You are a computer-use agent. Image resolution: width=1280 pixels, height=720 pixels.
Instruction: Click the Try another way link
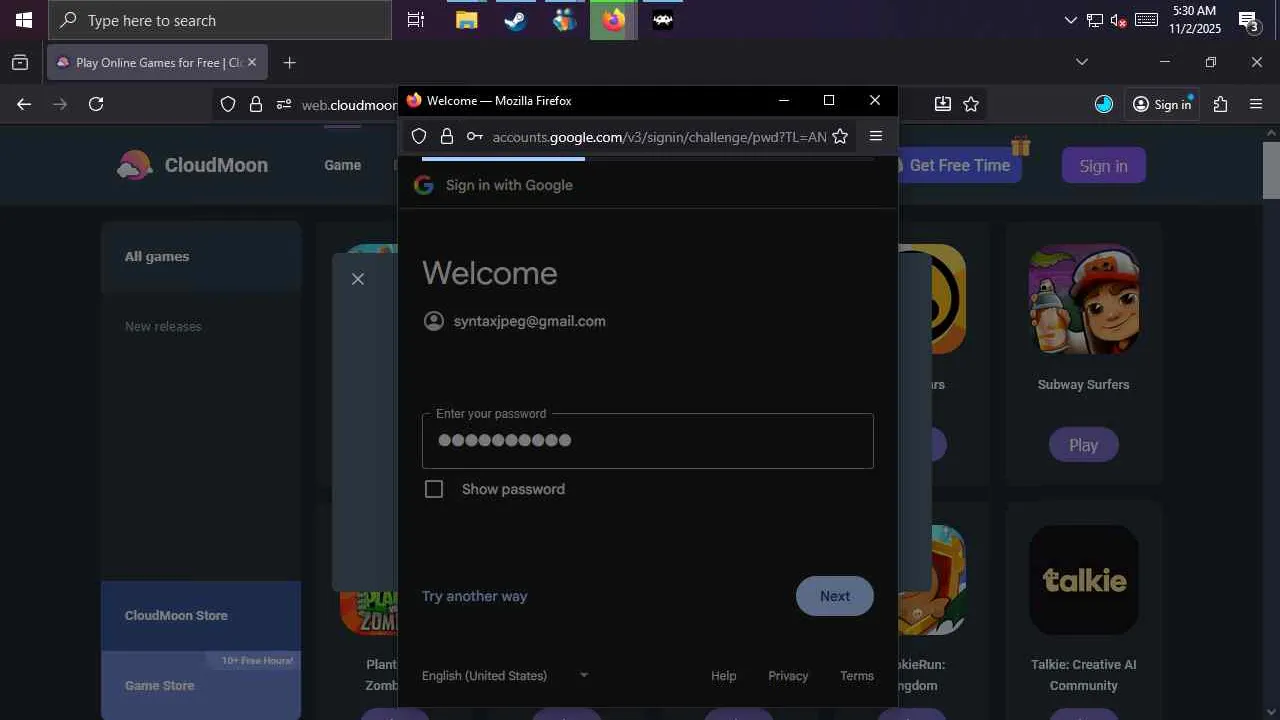click(x=474, y=596)
